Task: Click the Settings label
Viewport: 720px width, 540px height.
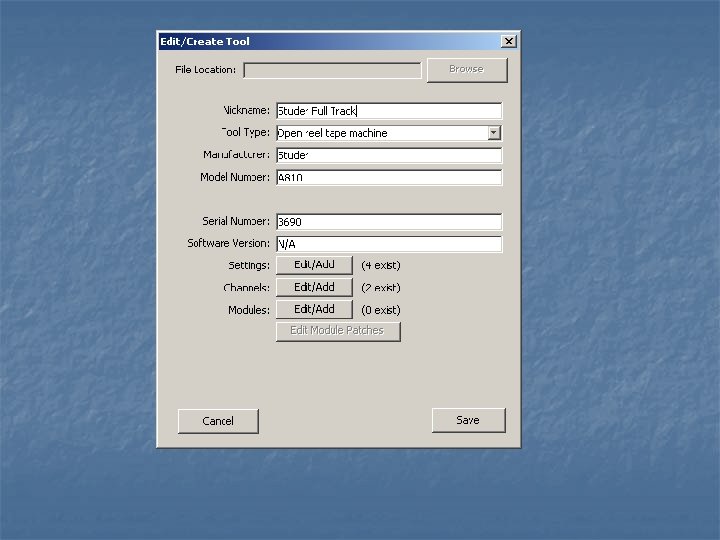Action: (249, 265)
